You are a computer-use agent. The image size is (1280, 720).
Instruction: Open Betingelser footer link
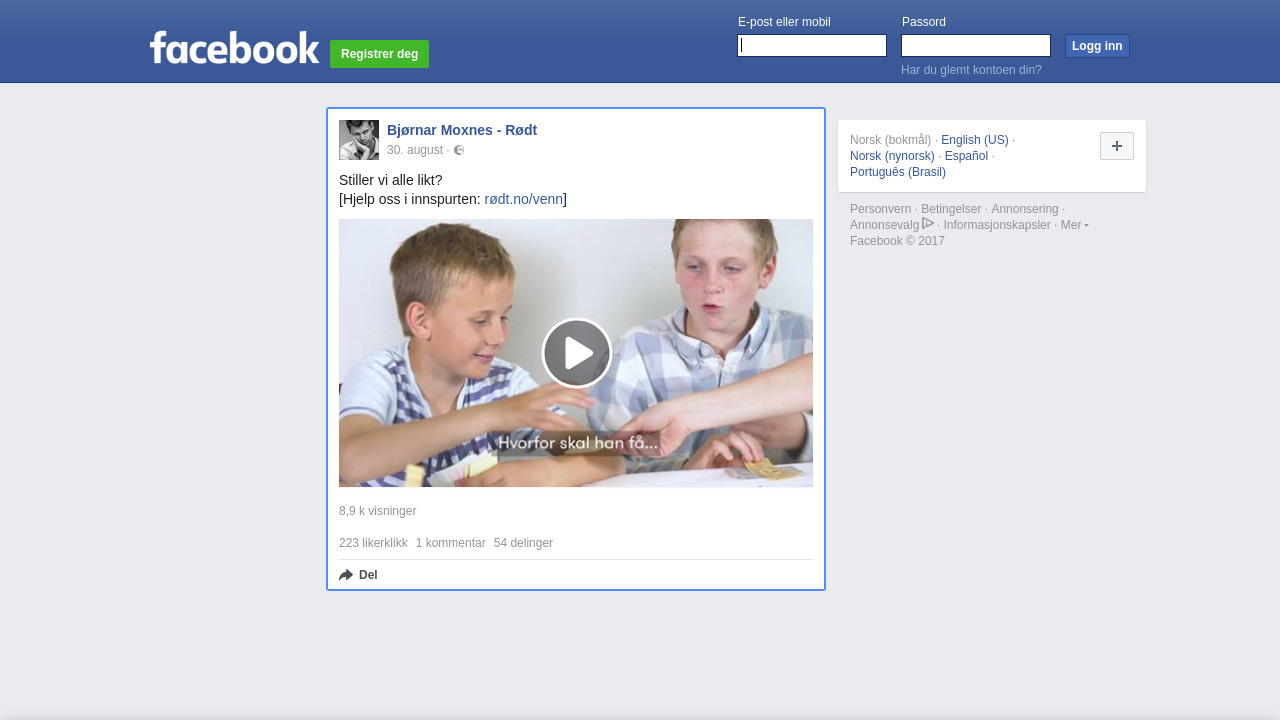click(x=951, y=209)
